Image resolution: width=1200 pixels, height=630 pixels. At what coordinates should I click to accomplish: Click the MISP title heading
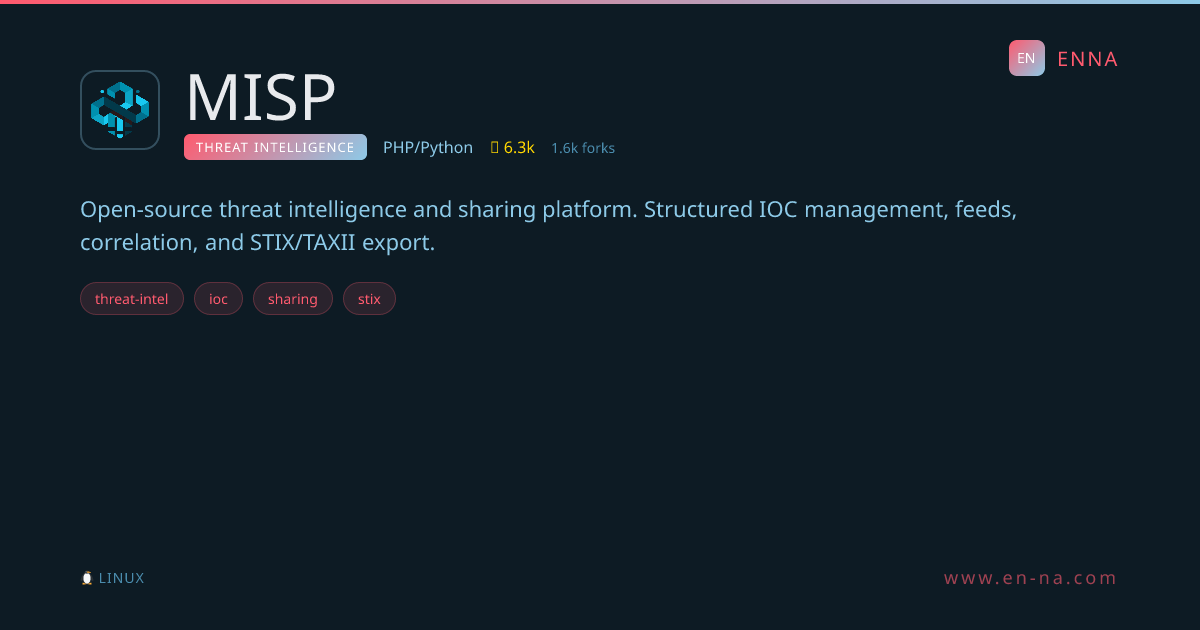(x=261, y=98)
